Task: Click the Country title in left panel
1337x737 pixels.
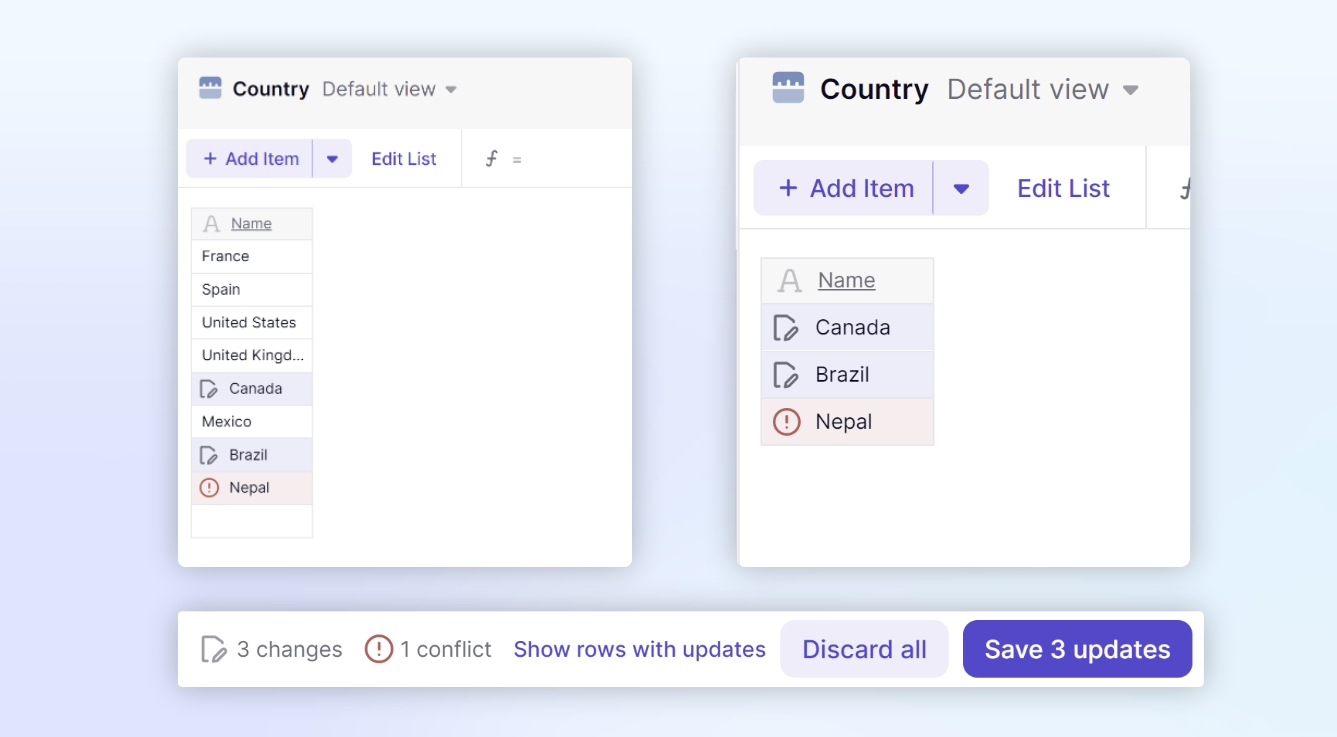Action: tap(271, 89)
